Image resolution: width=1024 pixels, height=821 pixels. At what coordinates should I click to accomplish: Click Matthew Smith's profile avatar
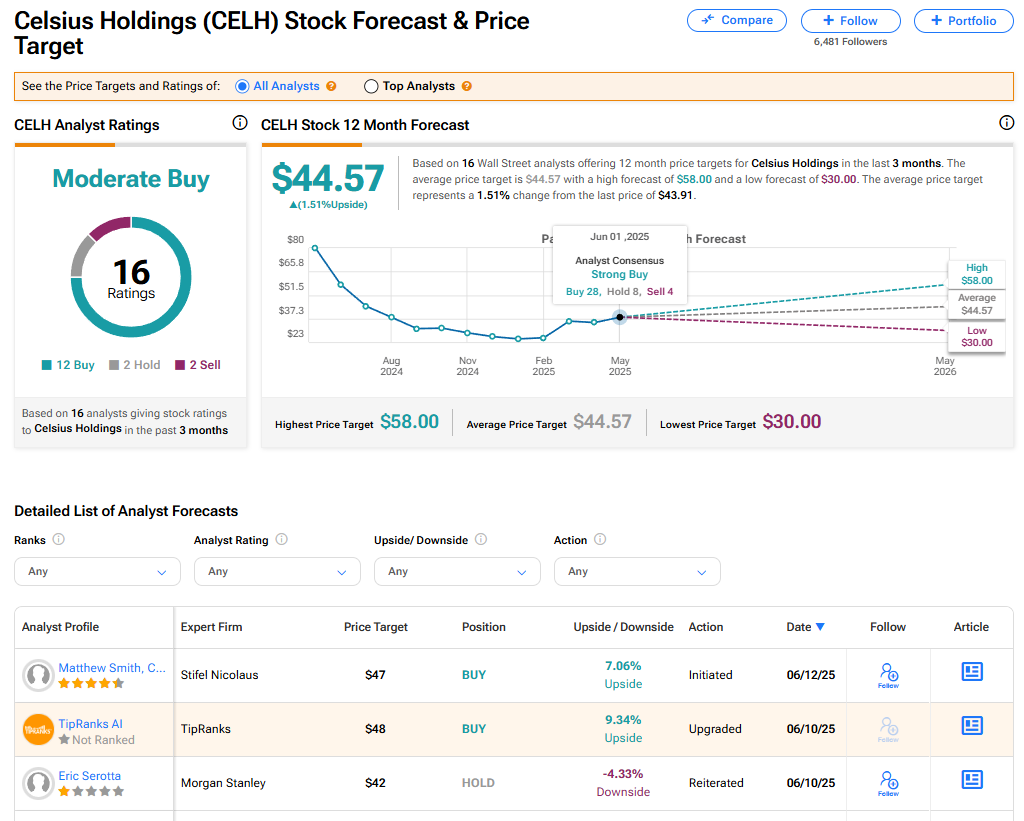38,675
